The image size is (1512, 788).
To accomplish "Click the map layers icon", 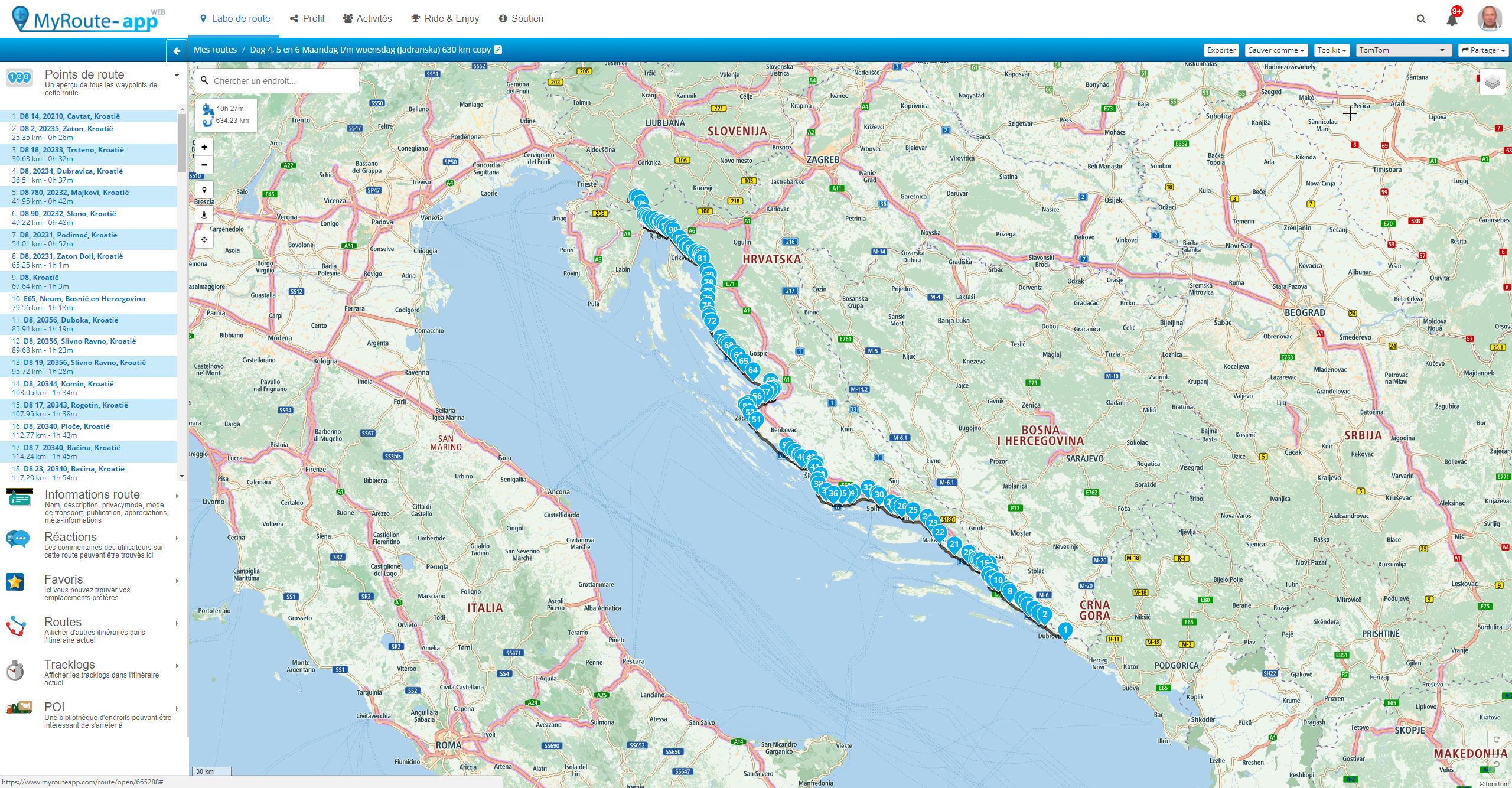I will pyautogui.click(x=1492, y=82).
